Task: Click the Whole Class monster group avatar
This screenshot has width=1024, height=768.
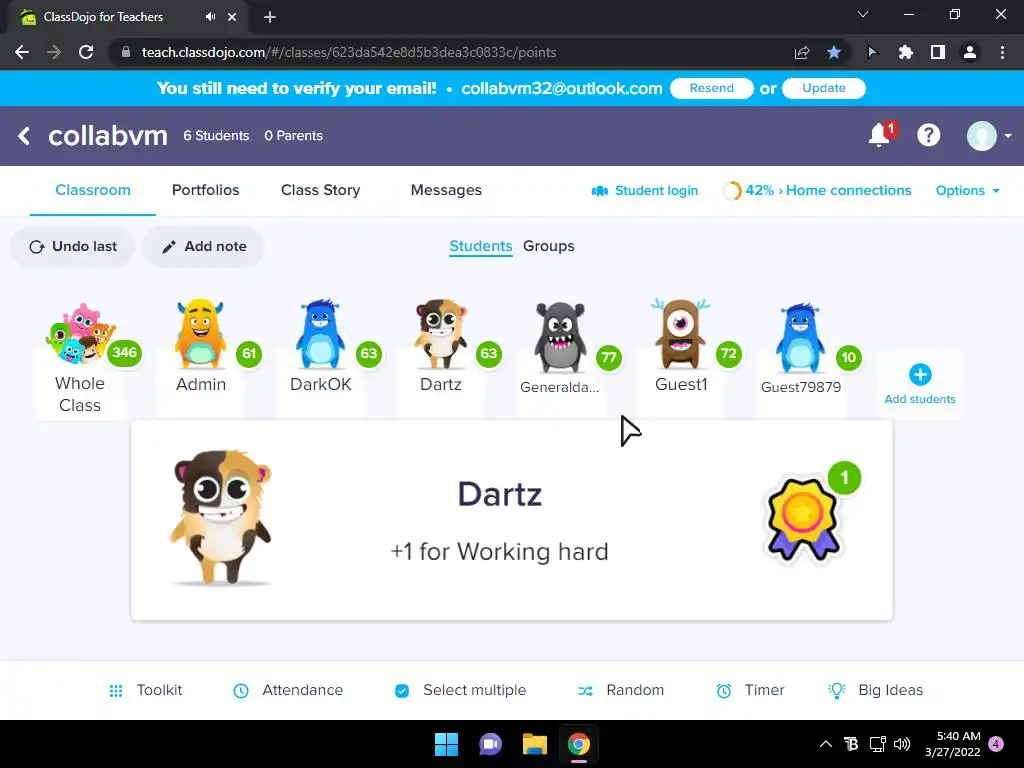Action: (80, 333)
